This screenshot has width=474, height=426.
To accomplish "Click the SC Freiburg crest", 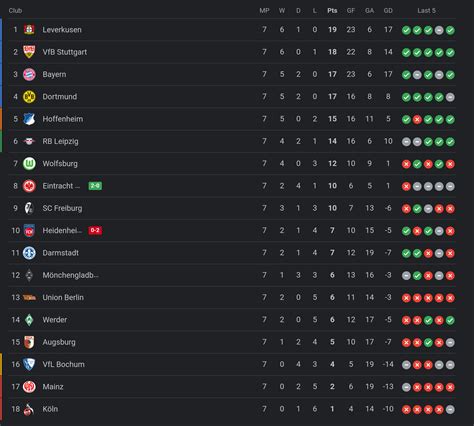I will (x=29, y=208).
